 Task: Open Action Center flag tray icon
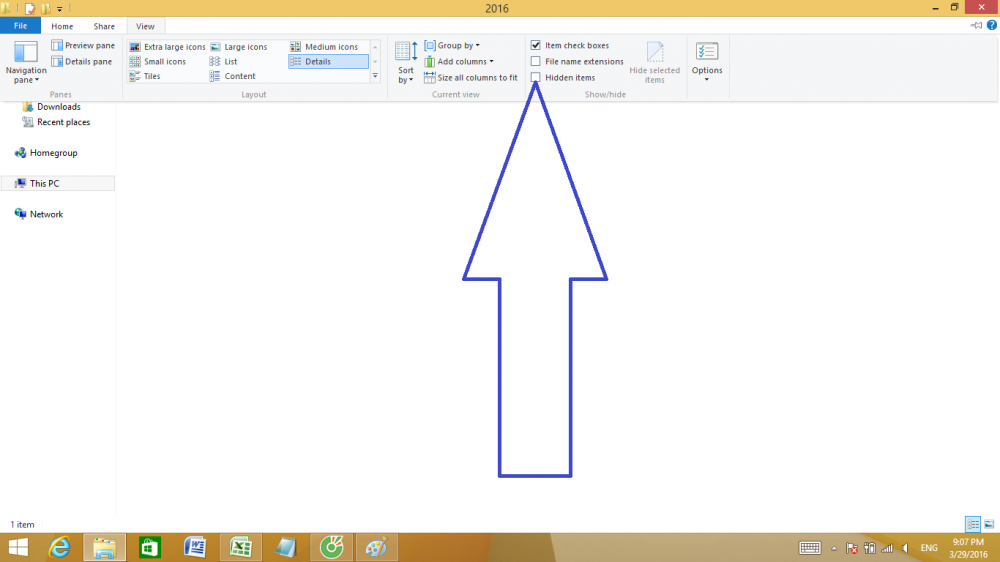[851, 548]
